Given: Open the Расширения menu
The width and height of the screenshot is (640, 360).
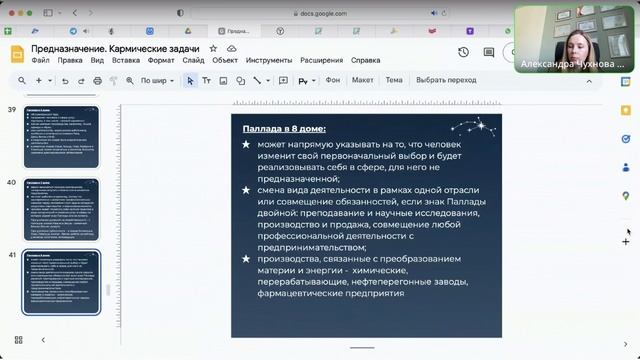Looking at the screenshot, I should click(322, 60).
